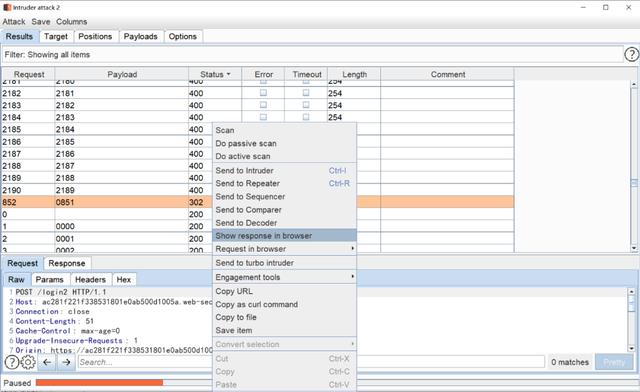Click the Burp Intruder attack window icon
The height and width of the screenshot is (392, 640).
click(7, 7)
